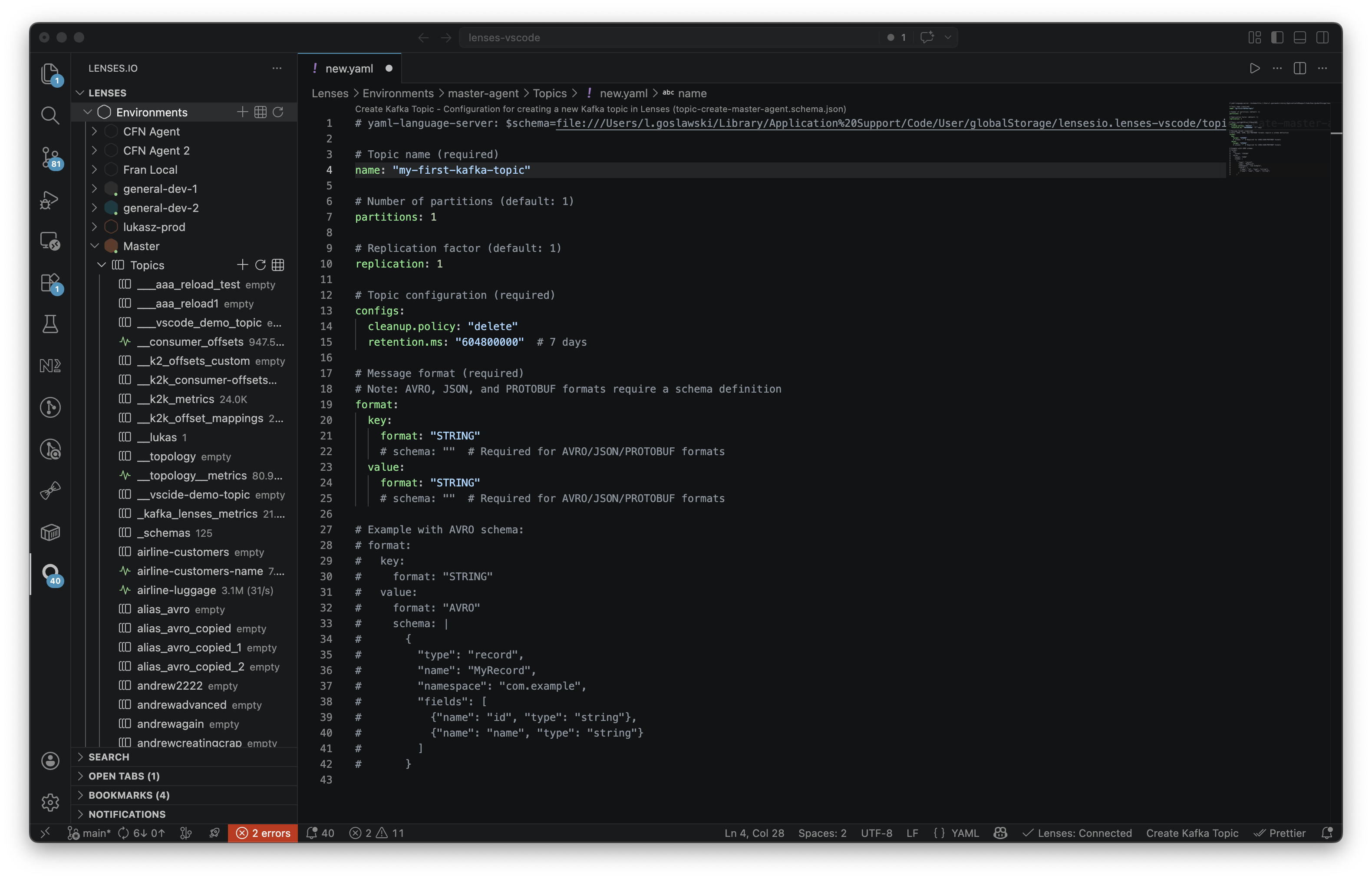Open LENSES.IO view more actions menu
1372x879 pixels.
click(x=277, y=68)
